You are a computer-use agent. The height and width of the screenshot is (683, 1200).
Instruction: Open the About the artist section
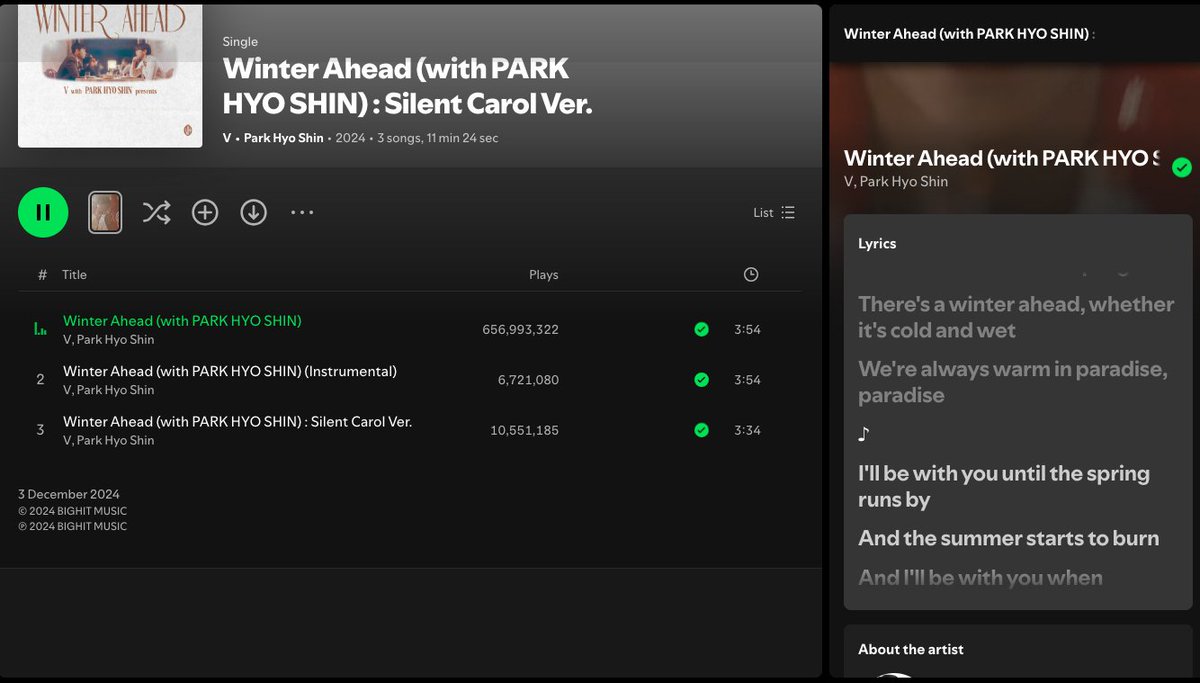point(911,649)
